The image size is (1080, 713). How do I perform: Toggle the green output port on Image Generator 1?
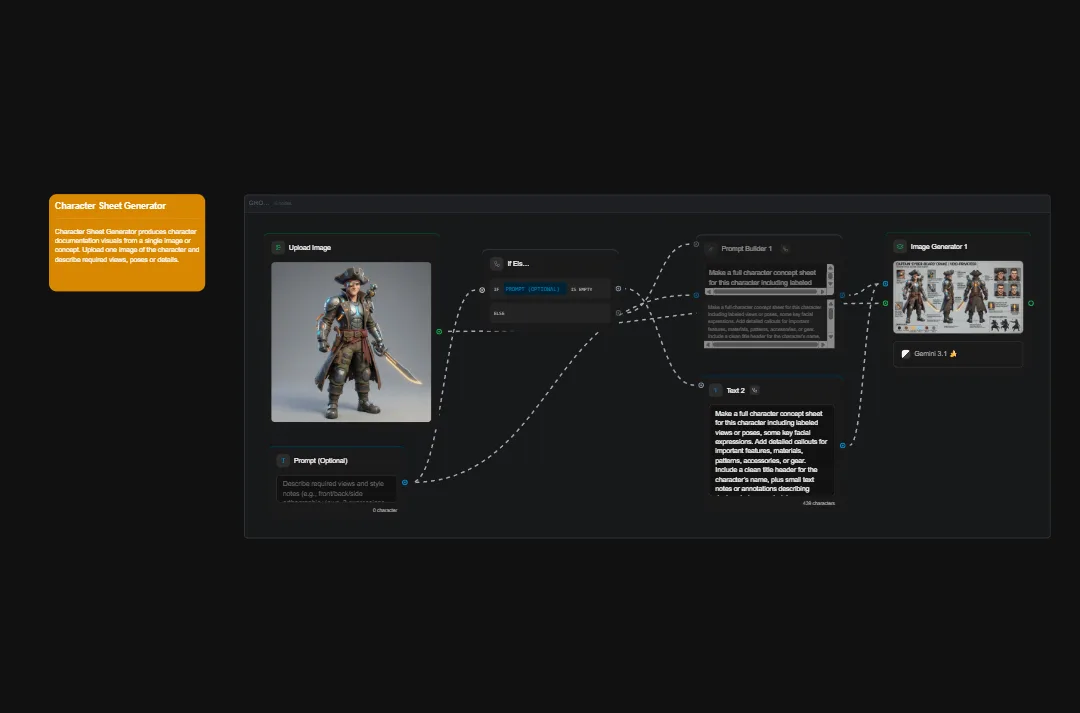click(1030, 303)
